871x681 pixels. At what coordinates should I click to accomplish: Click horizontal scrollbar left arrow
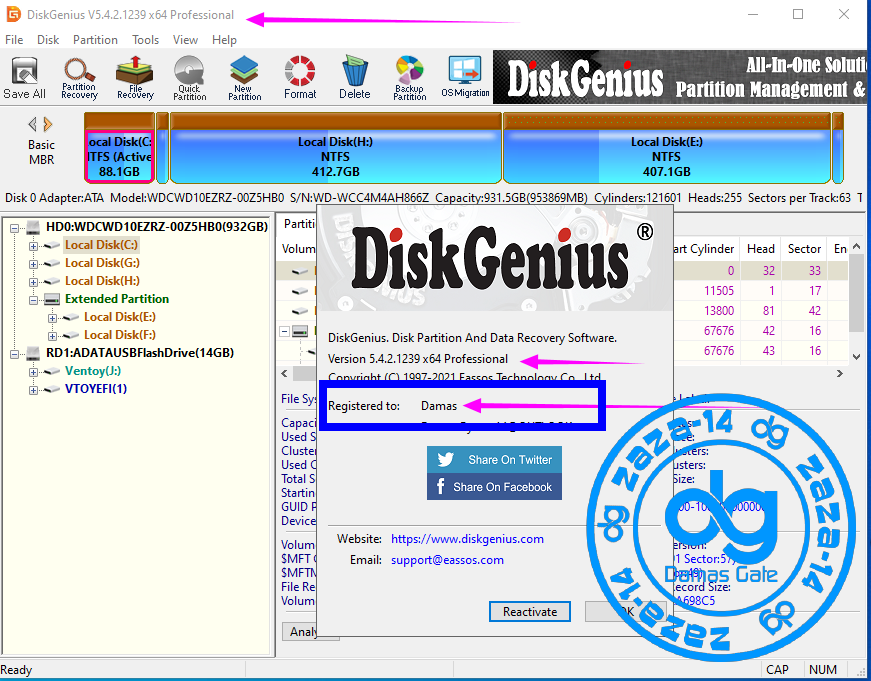tap(284, 374)
